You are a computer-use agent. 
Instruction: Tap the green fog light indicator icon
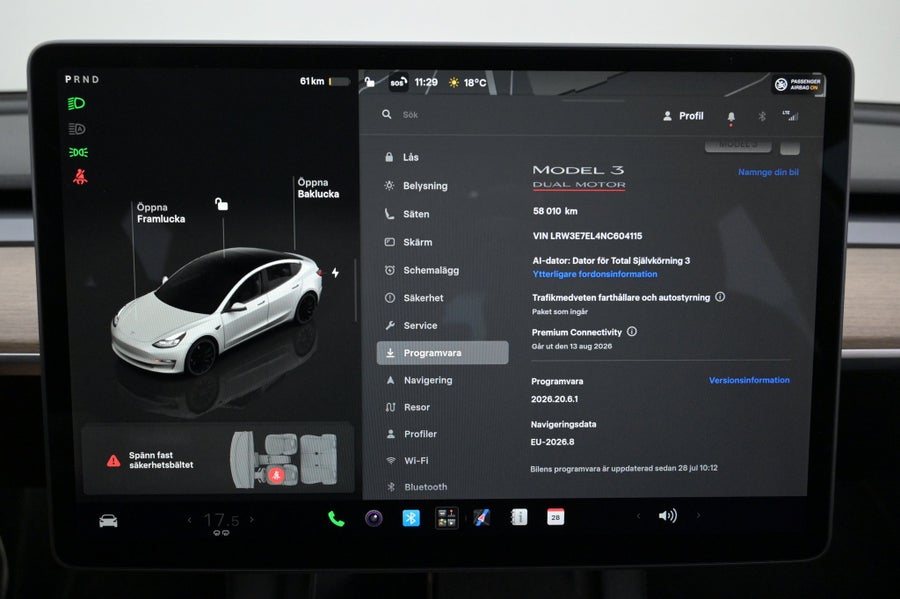point(78,153)
